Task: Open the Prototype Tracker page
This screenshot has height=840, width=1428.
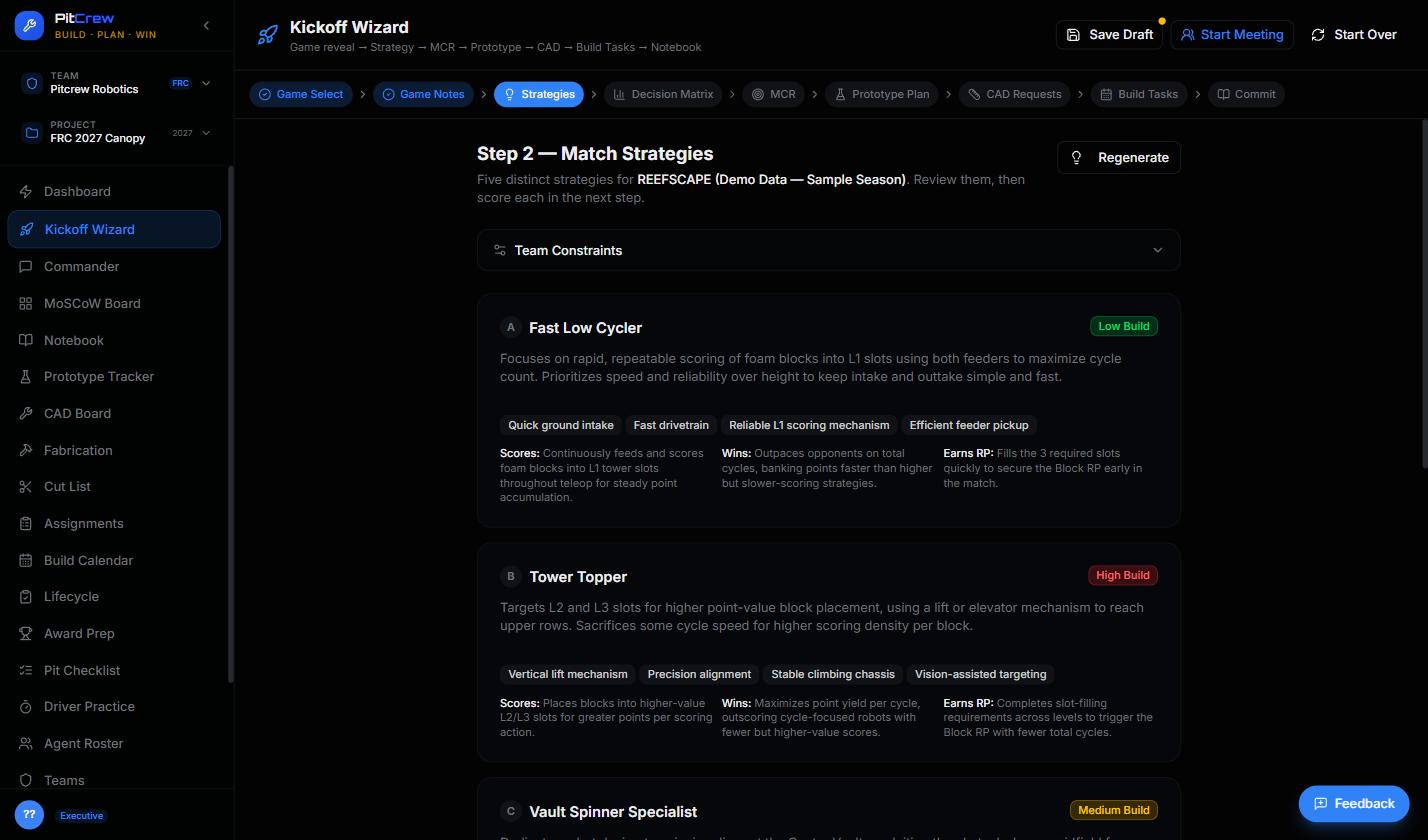Action: click(x=114, y=377)
